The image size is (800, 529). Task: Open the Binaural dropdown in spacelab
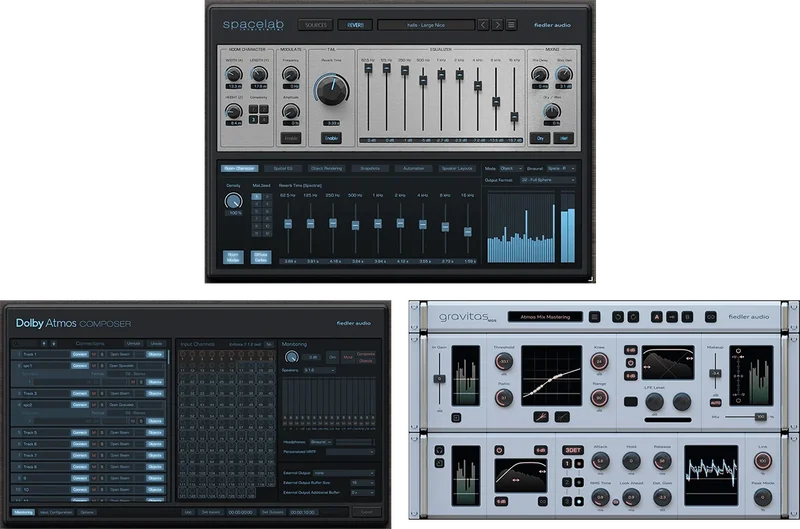click(561, 168)
